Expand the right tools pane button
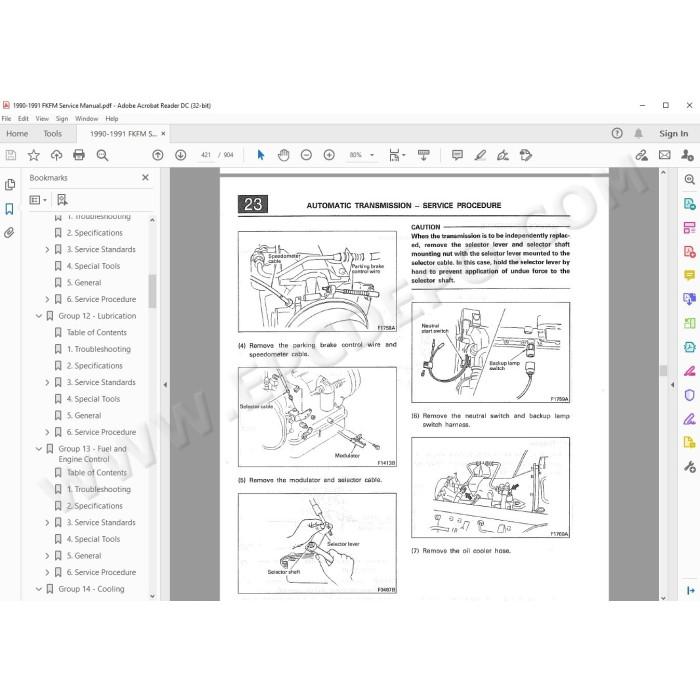This screenshot has height=700, width=700. 690,591
